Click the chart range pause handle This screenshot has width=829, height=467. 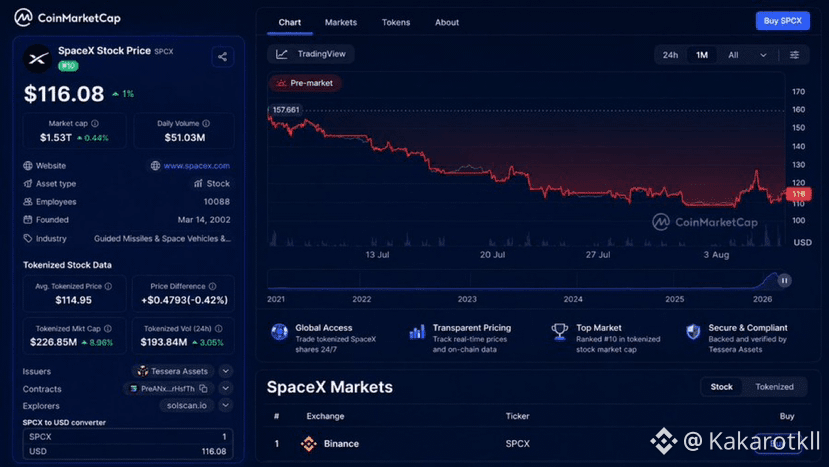point(785,280)
